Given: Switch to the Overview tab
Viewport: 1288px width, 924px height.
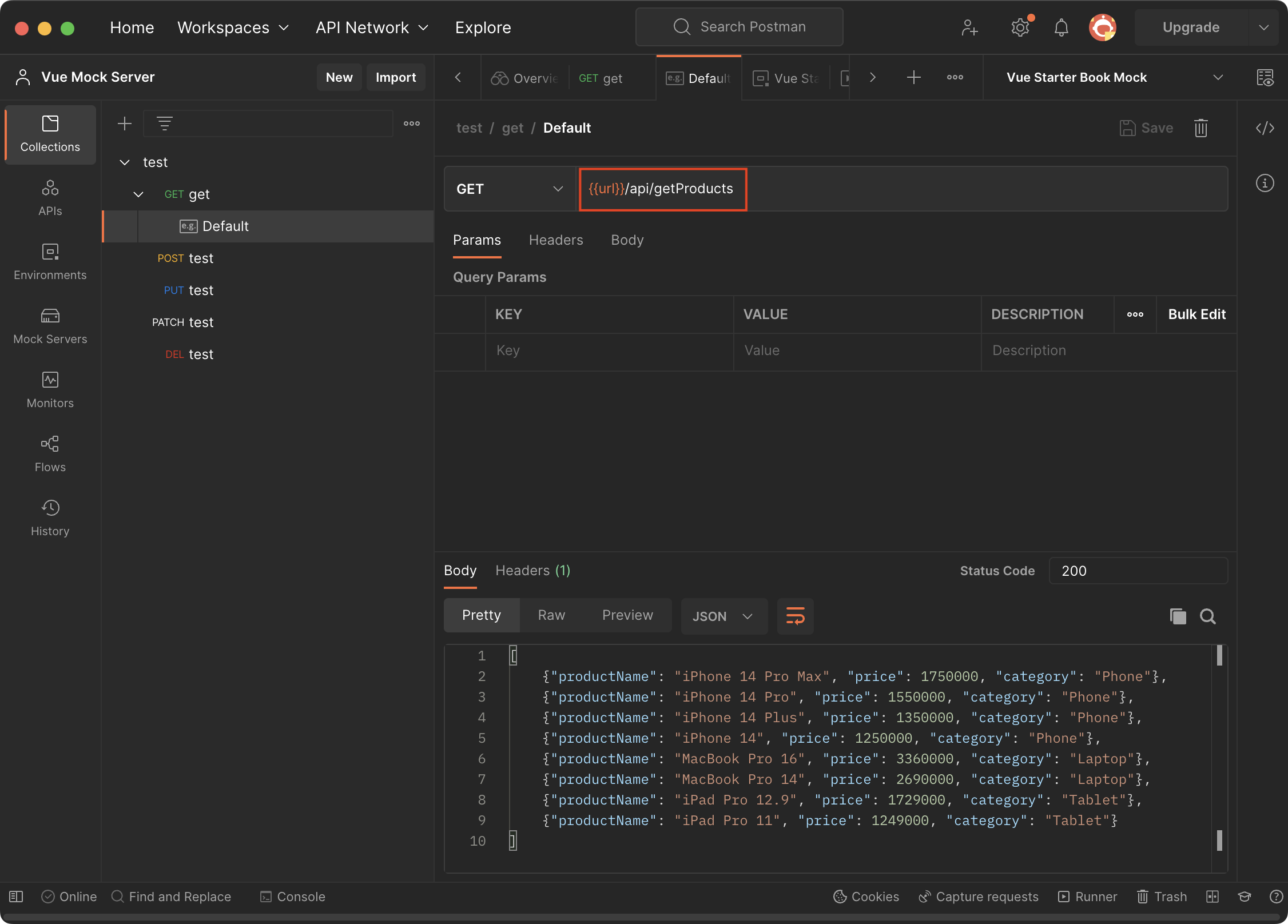Looking at the screenshot, I should point(524,78).
